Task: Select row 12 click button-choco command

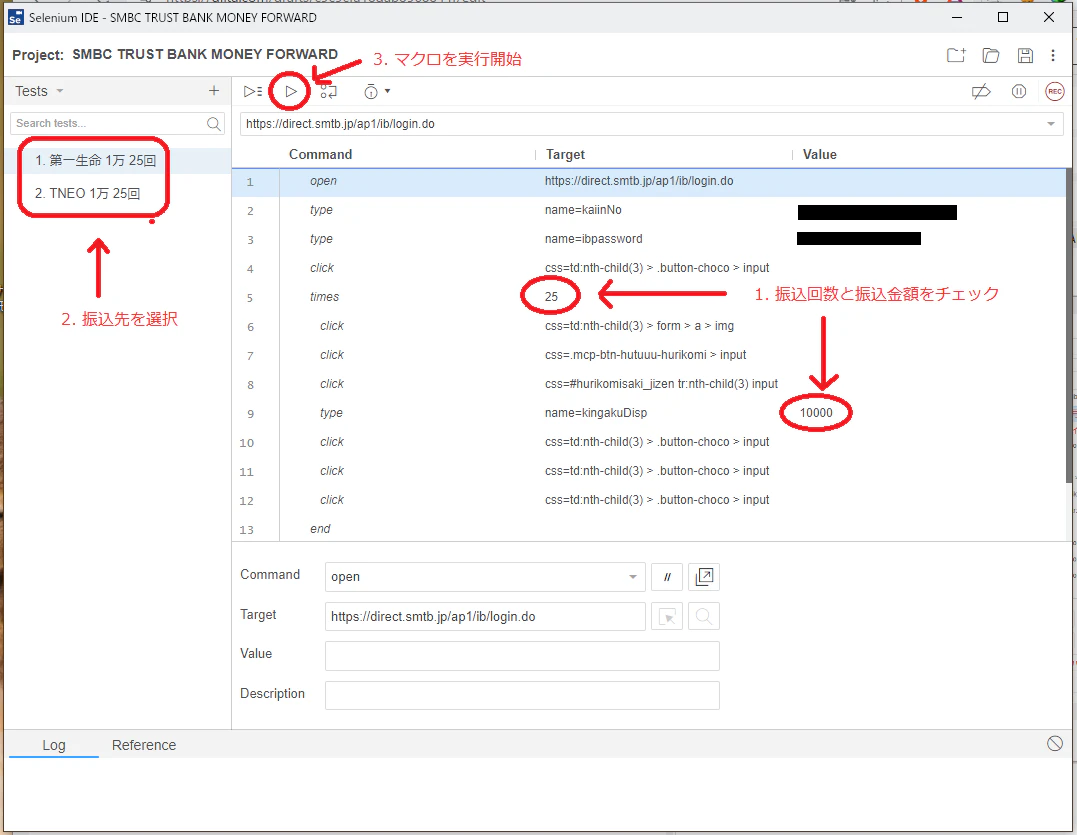Action: 648,500
